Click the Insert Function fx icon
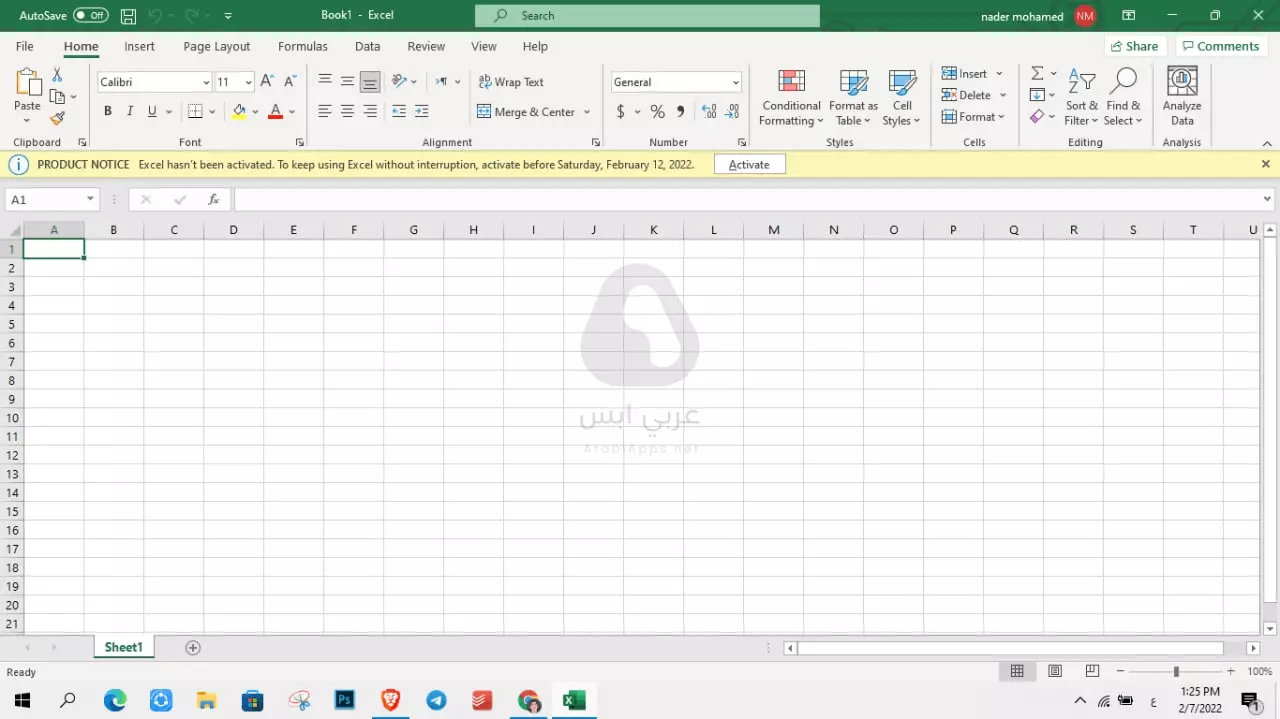Image resolution: width=1280 pixels, height=719 pixels. (213, 200)
